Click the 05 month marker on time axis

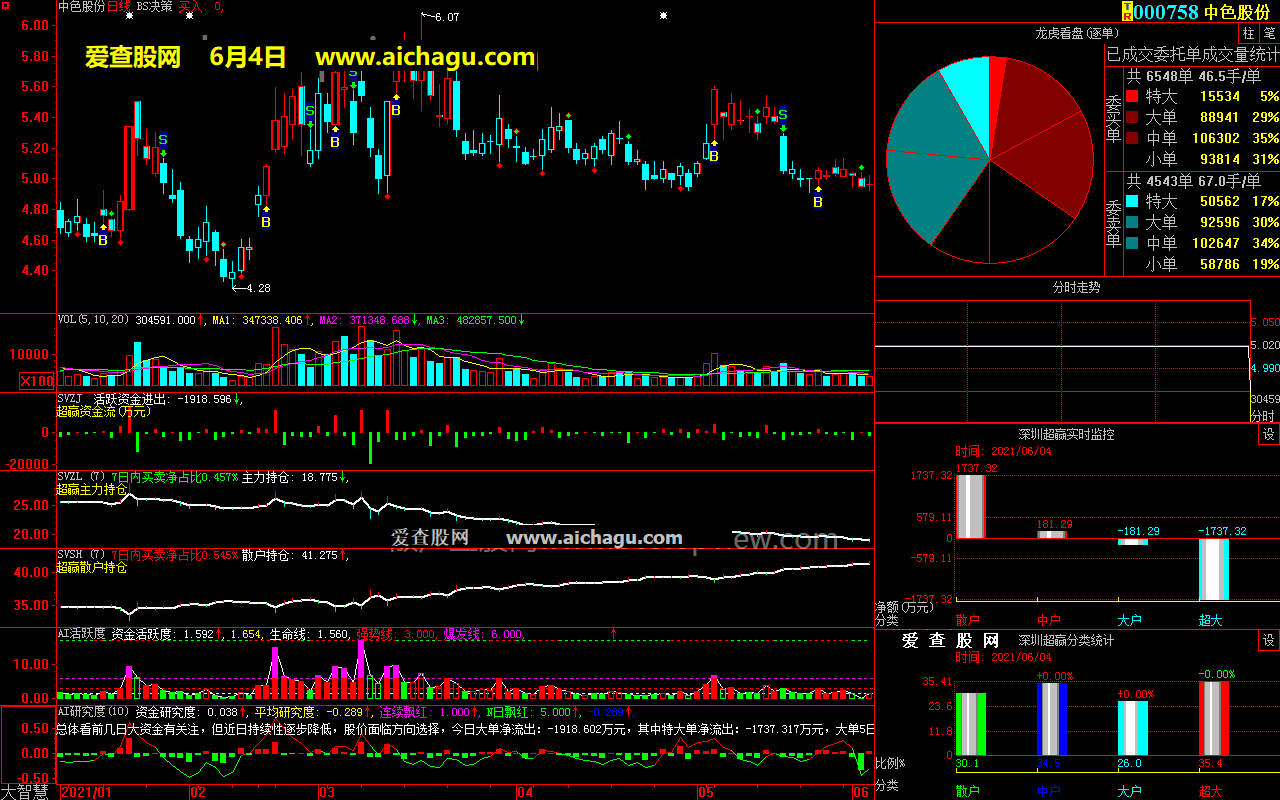click(705, 792)
